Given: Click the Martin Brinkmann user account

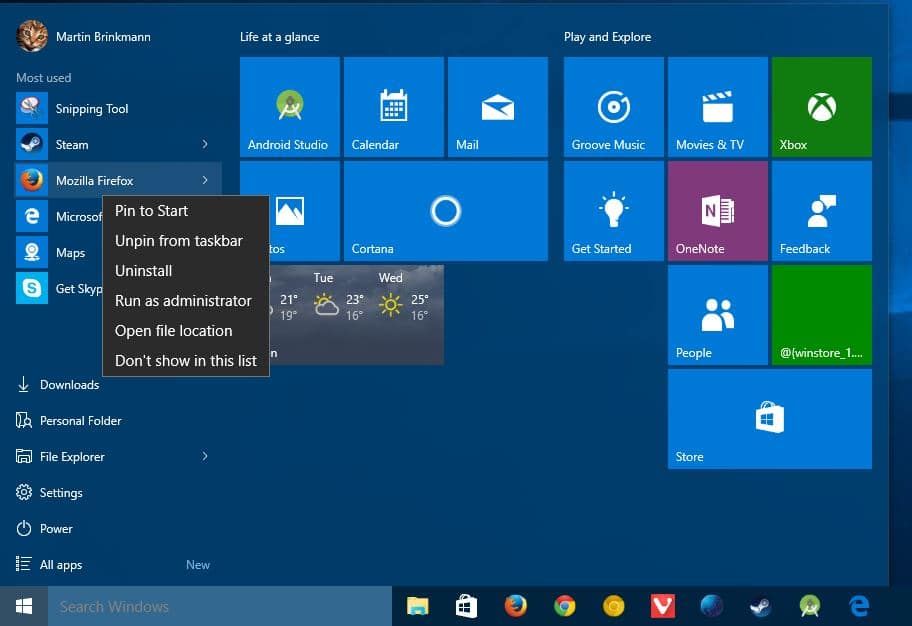Looking at the screenshot, I should click(x=84, y=36).
